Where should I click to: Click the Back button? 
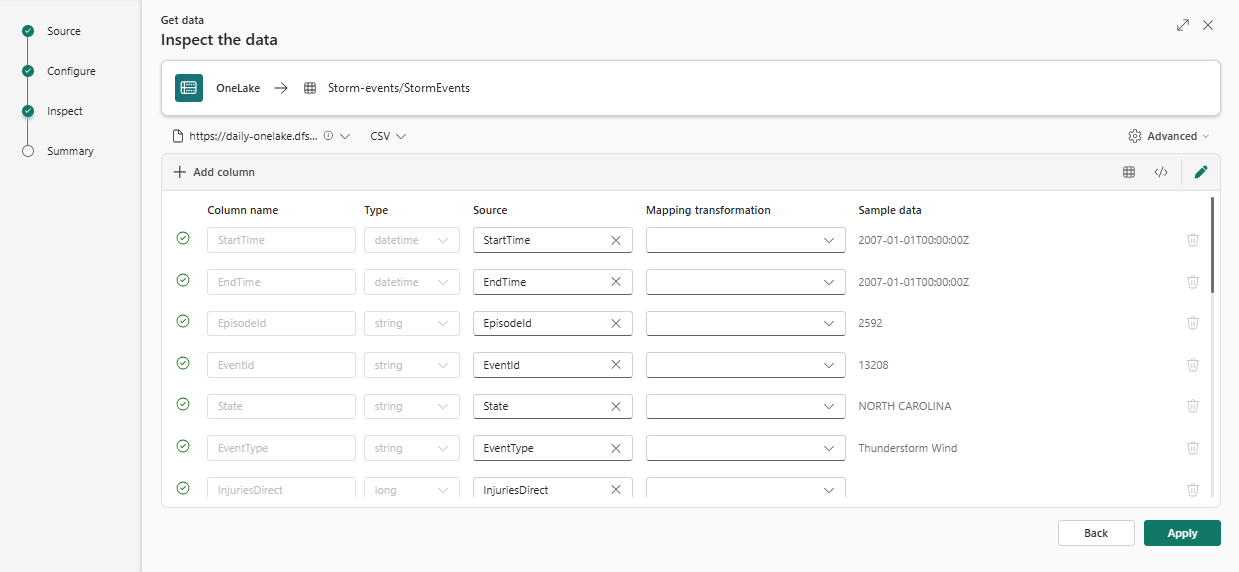point(1096,533)
